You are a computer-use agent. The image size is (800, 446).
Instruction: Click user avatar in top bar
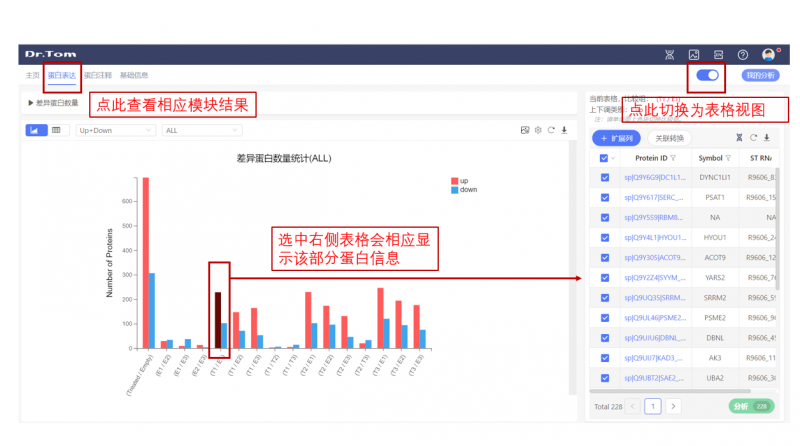click(768, 54)
